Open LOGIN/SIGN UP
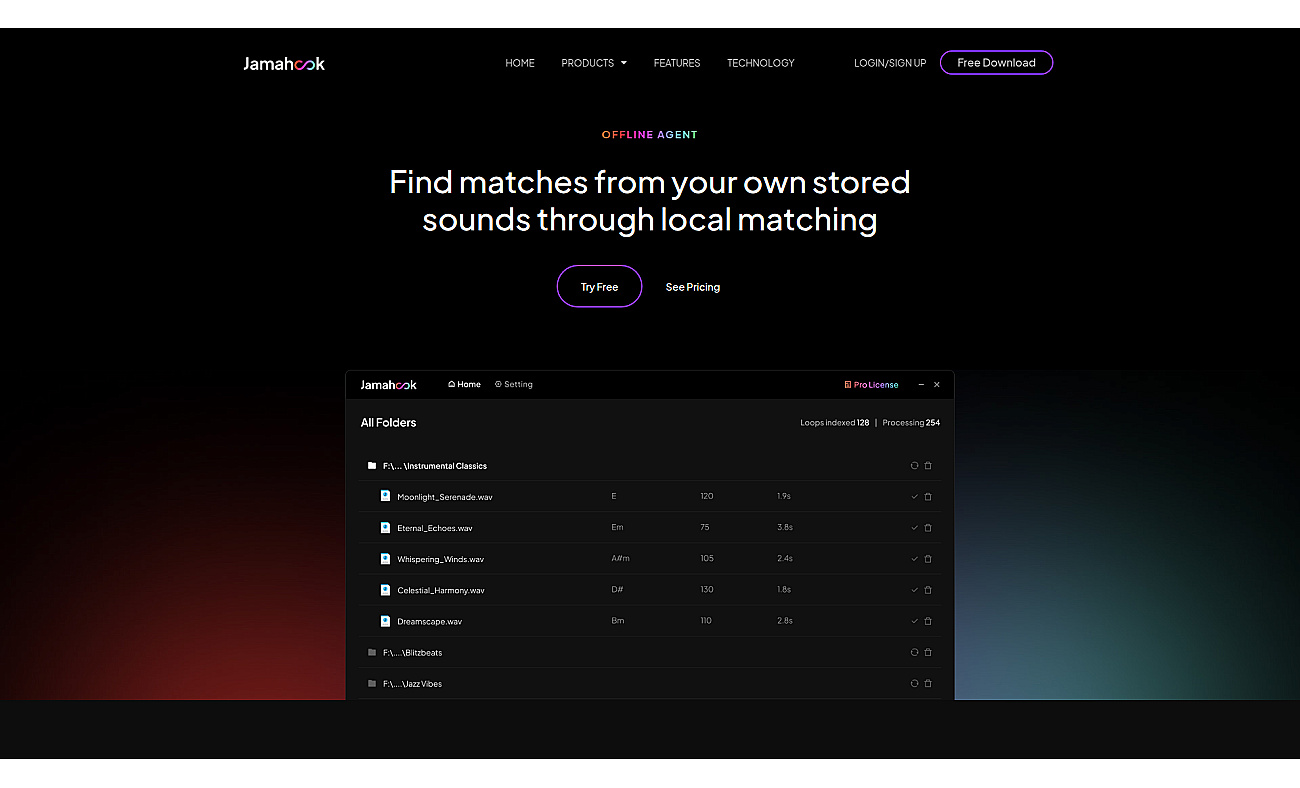 click(890, 63)
